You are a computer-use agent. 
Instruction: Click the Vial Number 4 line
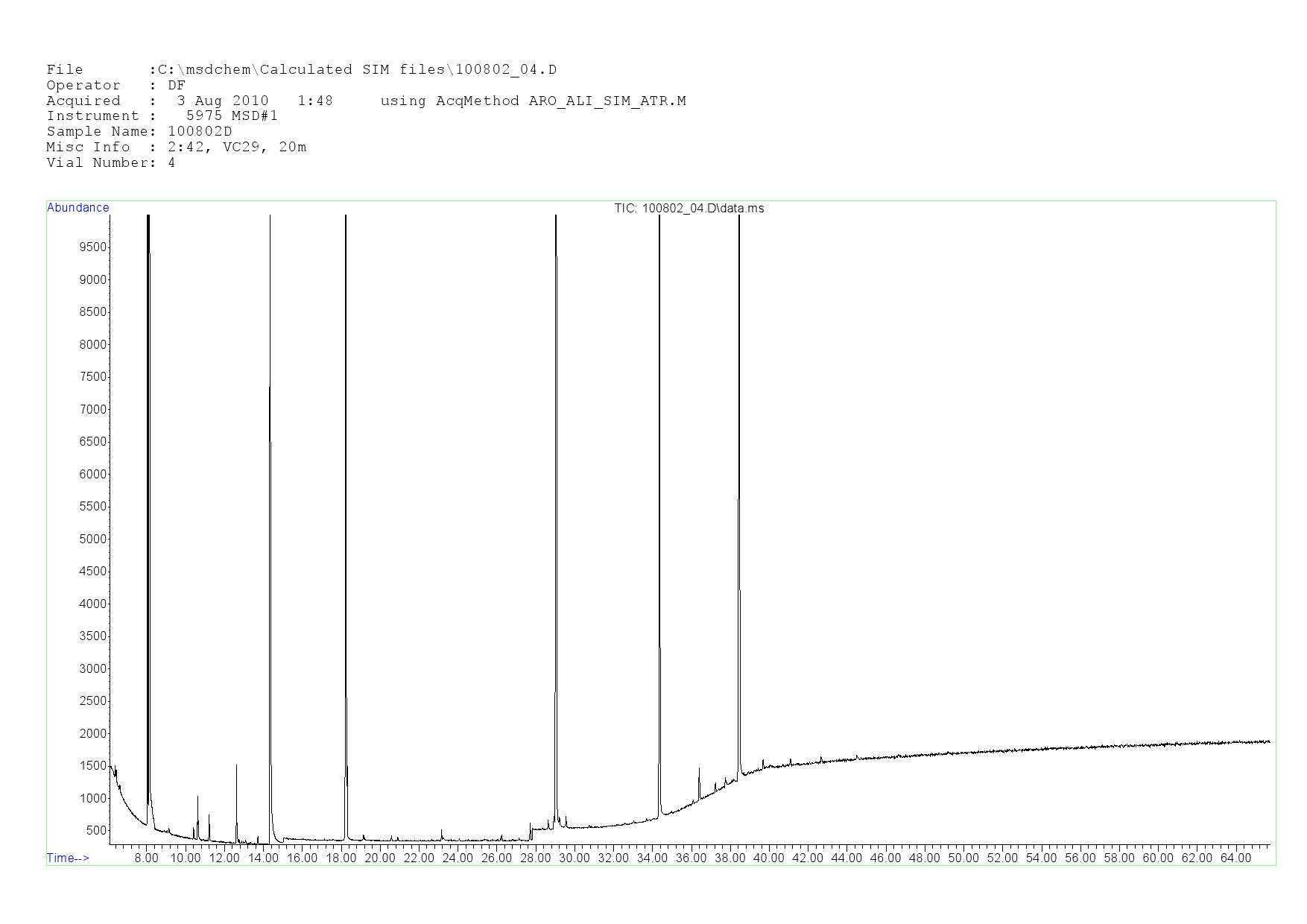click(x=110, y=163)
